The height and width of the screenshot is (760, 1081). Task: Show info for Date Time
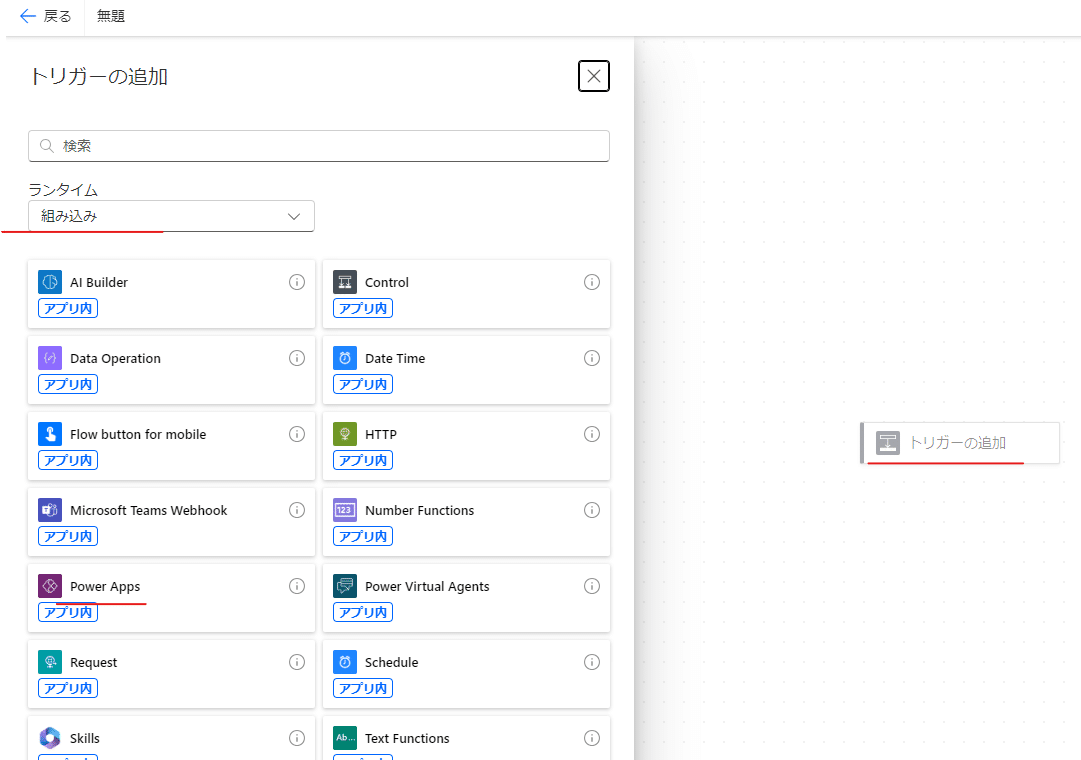coord(592,358)
